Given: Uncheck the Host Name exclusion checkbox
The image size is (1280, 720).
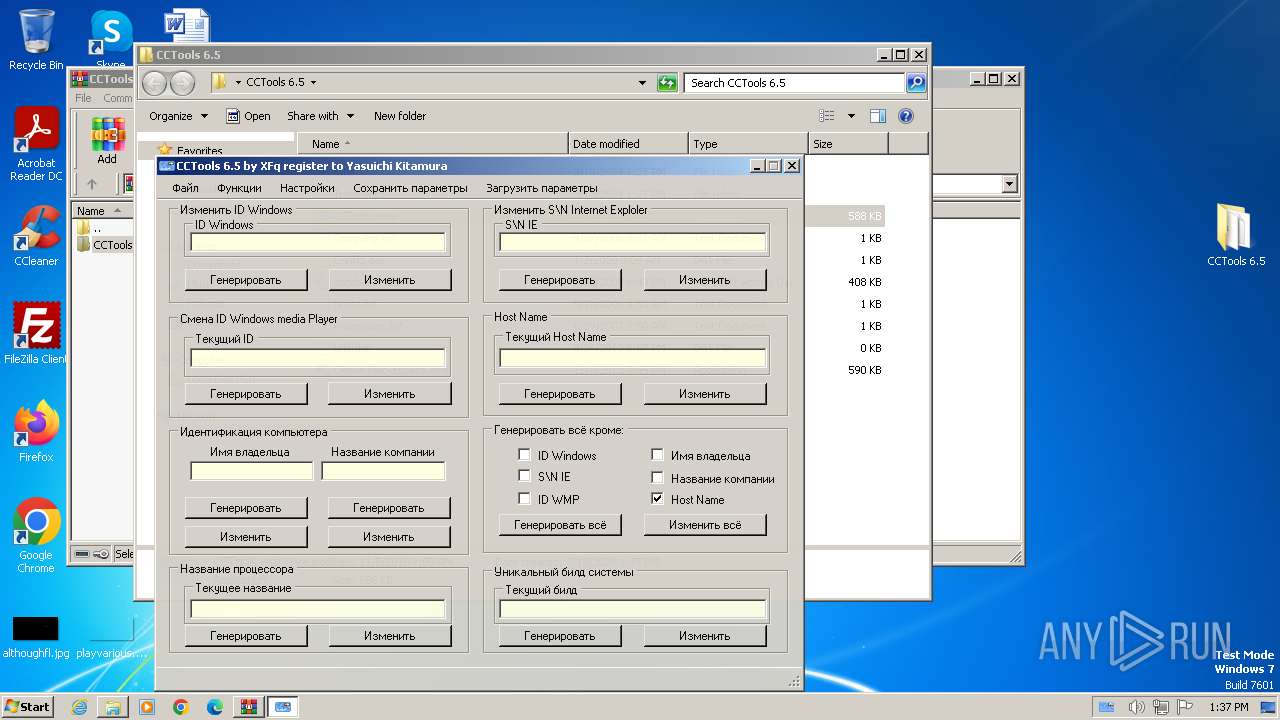Looking at the screenshot, I should coord(657,499).
